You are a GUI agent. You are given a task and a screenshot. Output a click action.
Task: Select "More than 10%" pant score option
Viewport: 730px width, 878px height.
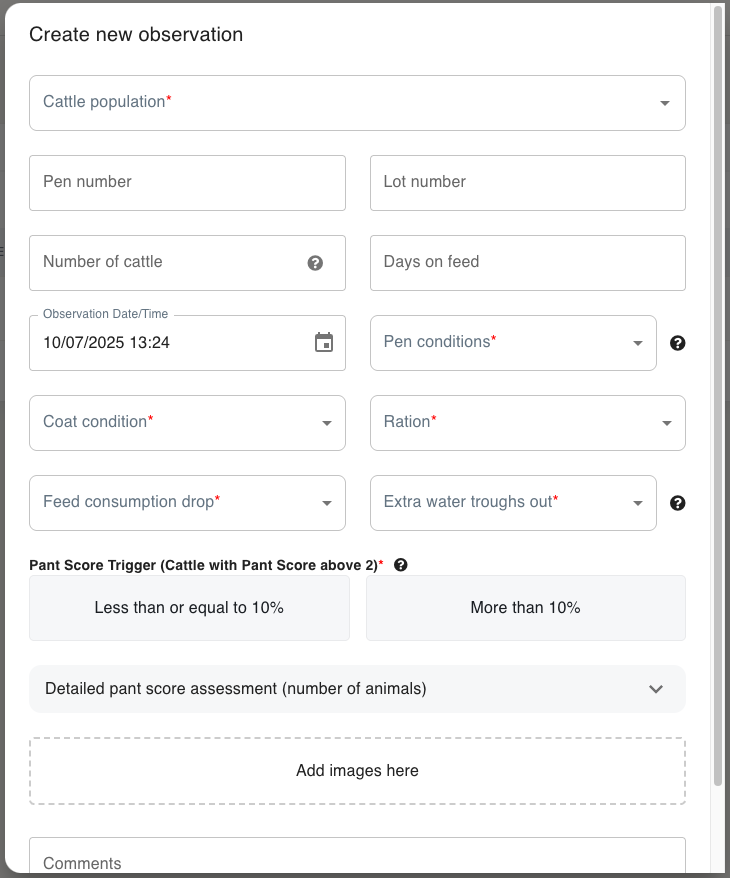tap(525, 608)
